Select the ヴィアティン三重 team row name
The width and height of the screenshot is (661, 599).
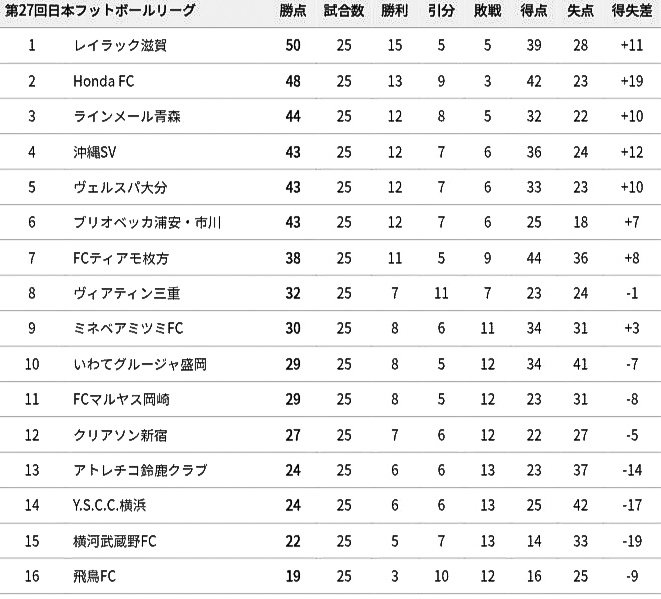[125, 294]
